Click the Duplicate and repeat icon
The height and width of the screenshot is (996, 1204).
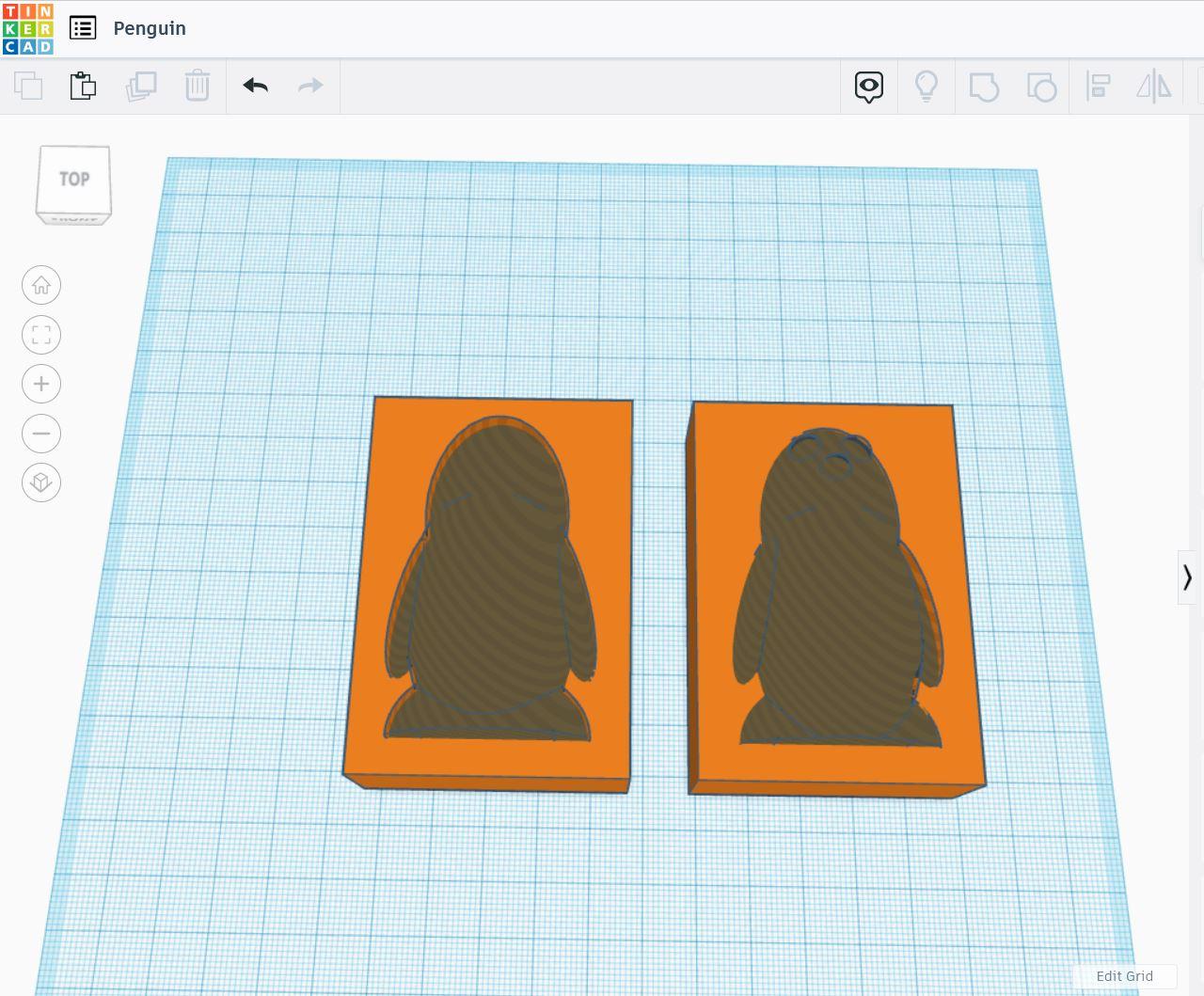pyautogui.click(x=141, y=86)
